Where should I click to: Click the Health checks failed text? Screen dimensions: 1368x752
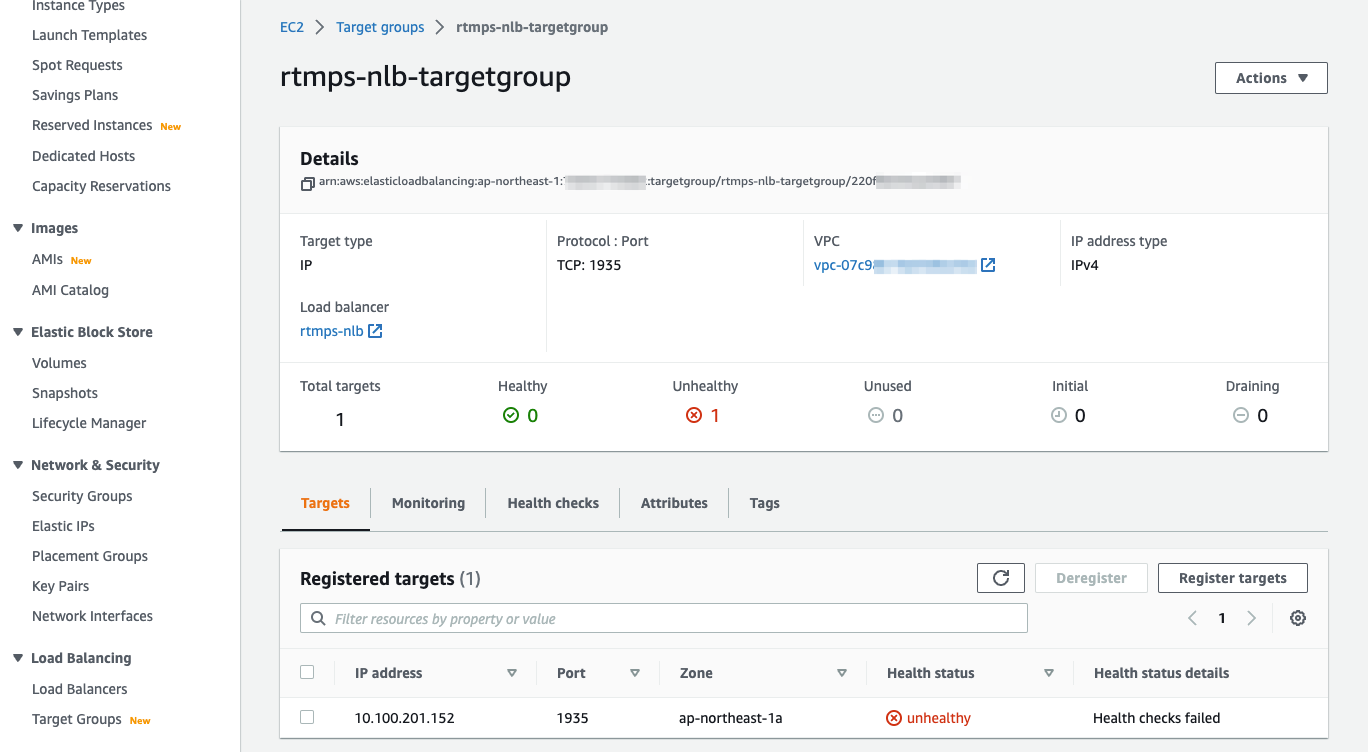[1157, 718]
